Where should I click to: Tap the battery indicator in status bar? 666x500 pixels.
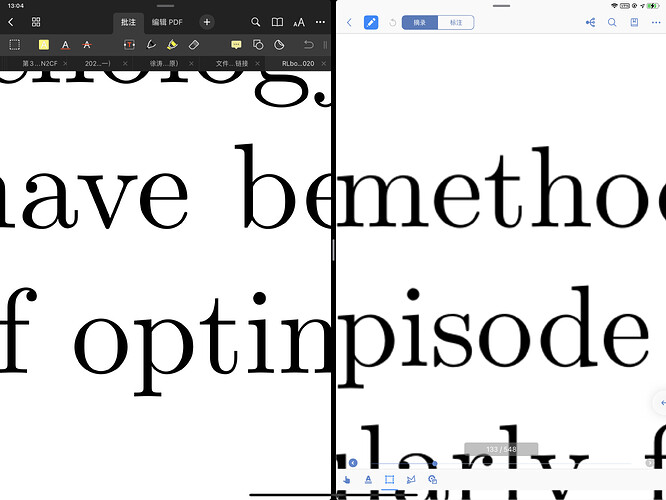[x=653, y=6]
